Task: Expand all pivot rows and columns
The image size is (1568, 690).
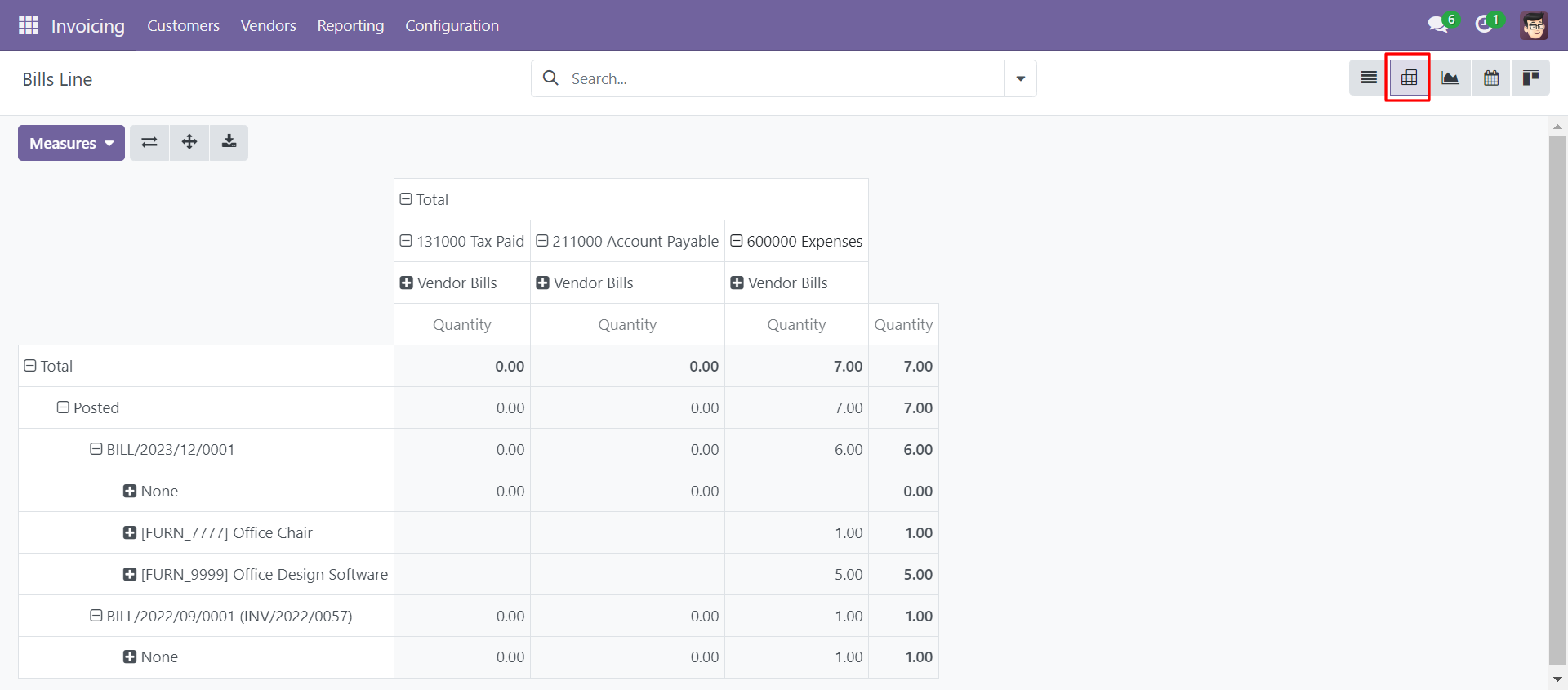Action: point(189,143)
